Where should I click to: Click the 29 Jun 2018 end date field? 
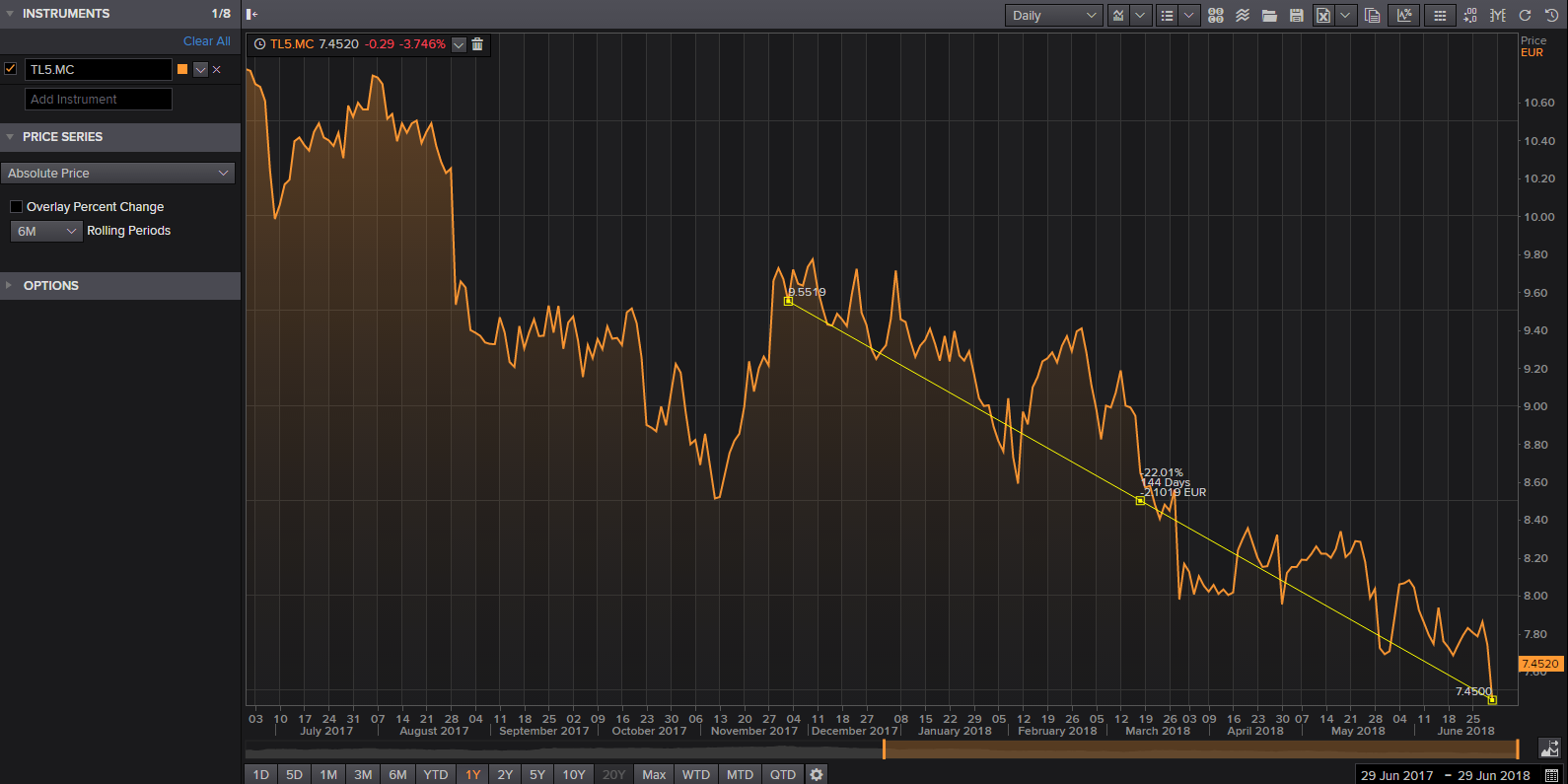(1494, 775)
